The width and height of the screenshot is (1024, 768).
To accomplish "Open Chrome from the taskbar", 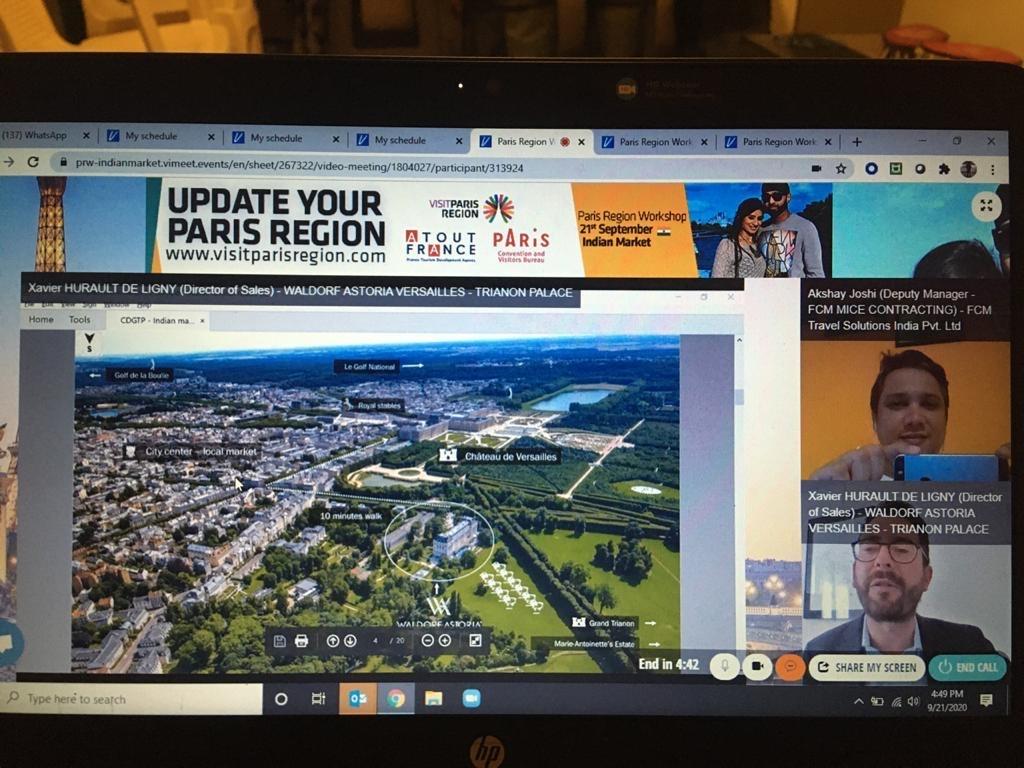I will tap(395, 699).
